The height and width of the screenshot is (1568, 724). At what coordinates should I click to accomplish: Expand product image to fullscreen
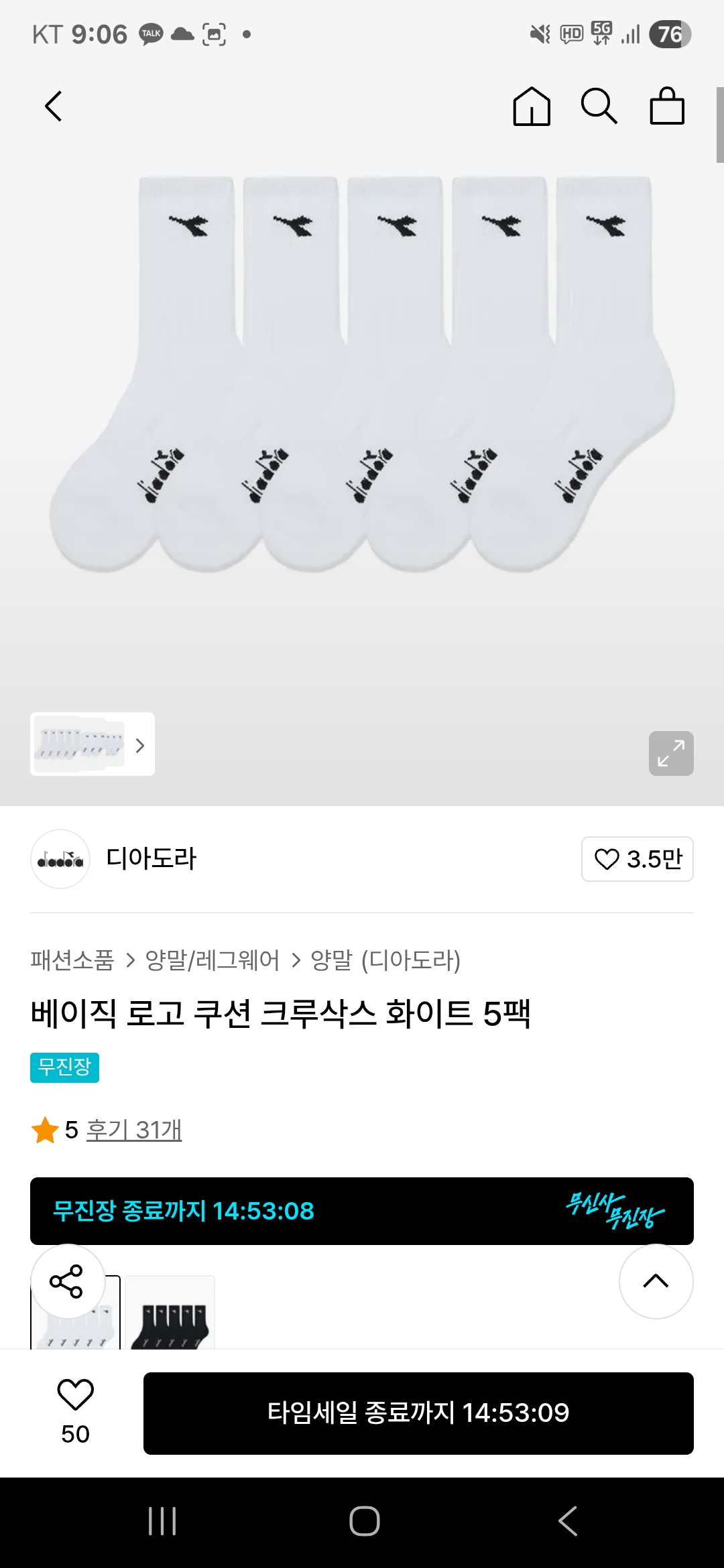pyautogui.click(x=671, y=753)
